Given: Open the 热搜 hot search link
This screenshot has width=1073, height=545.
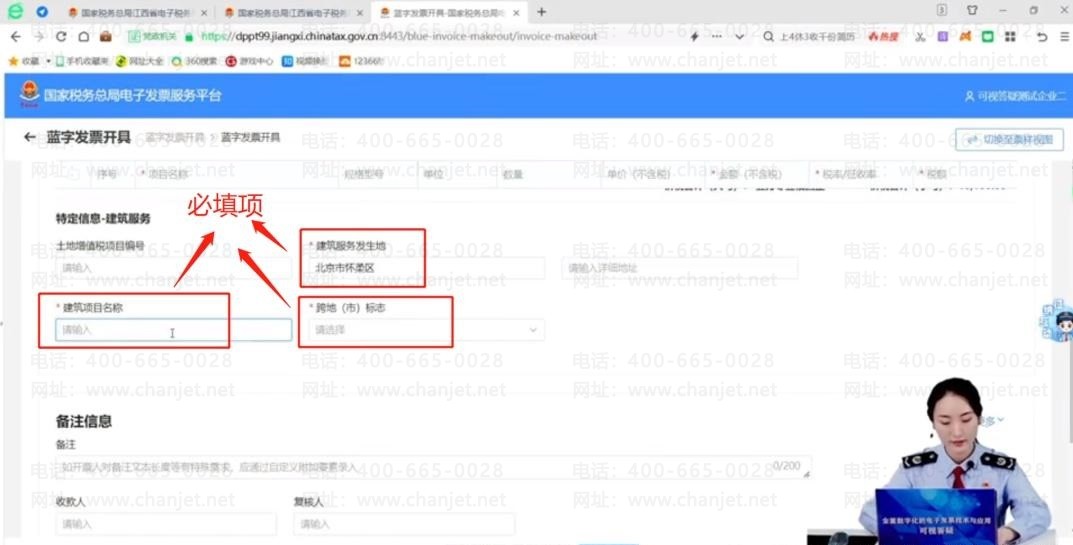Looking at the screenshot, I should (883, 36).
